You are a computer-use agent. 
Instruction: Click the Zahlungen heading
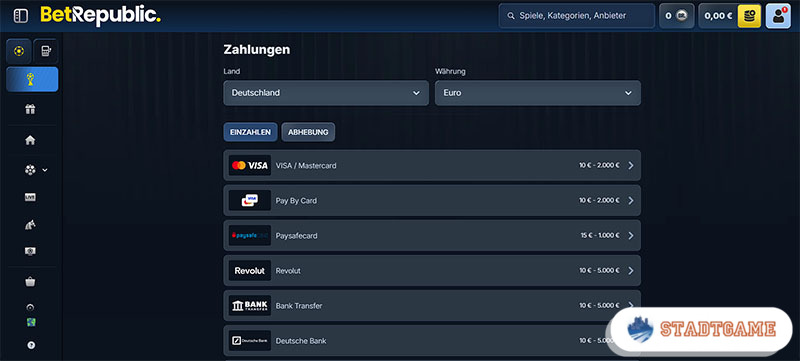[x=257, y=49]
